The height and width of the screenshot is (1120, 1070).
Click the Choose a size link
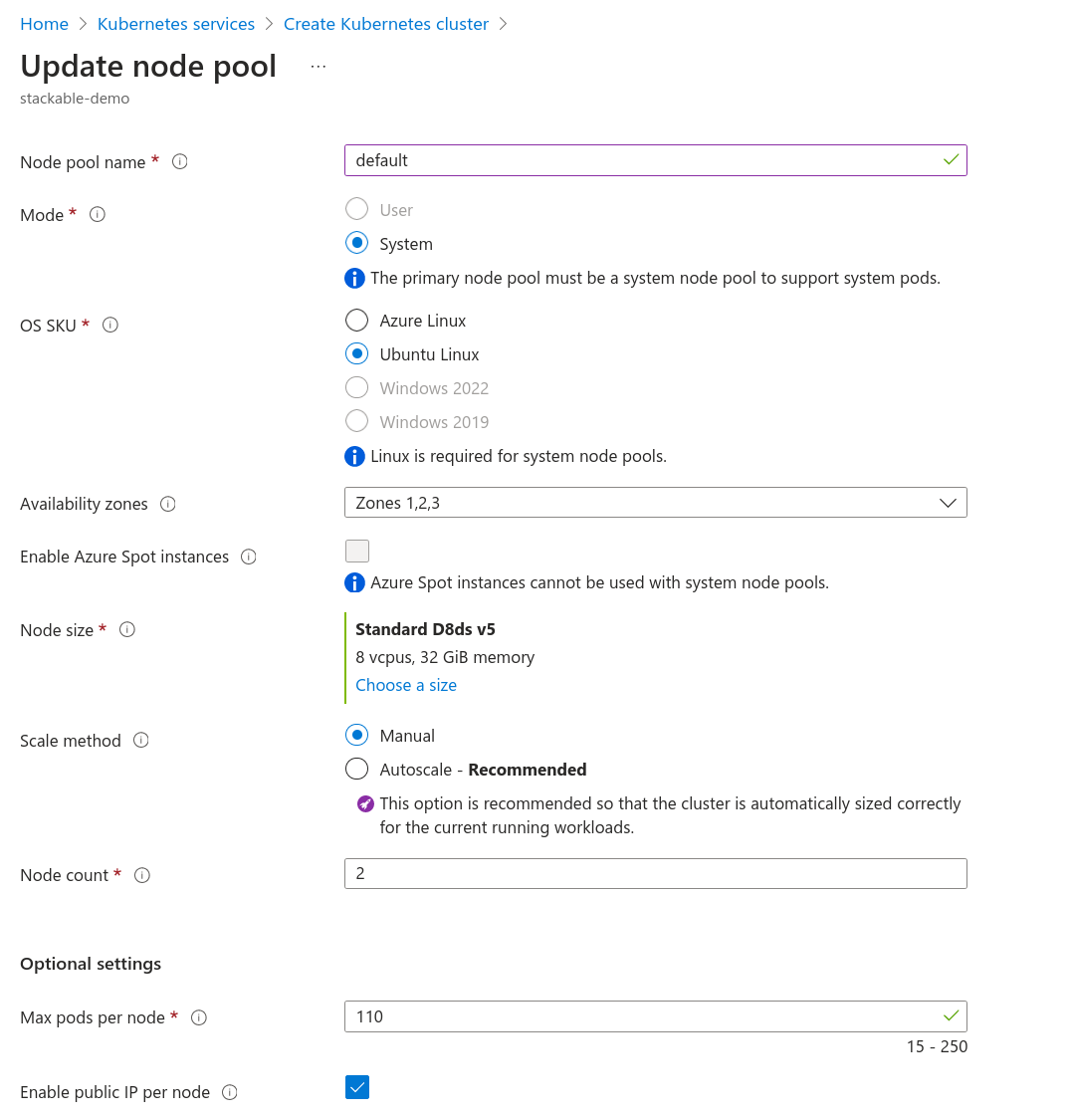(406, 685)
